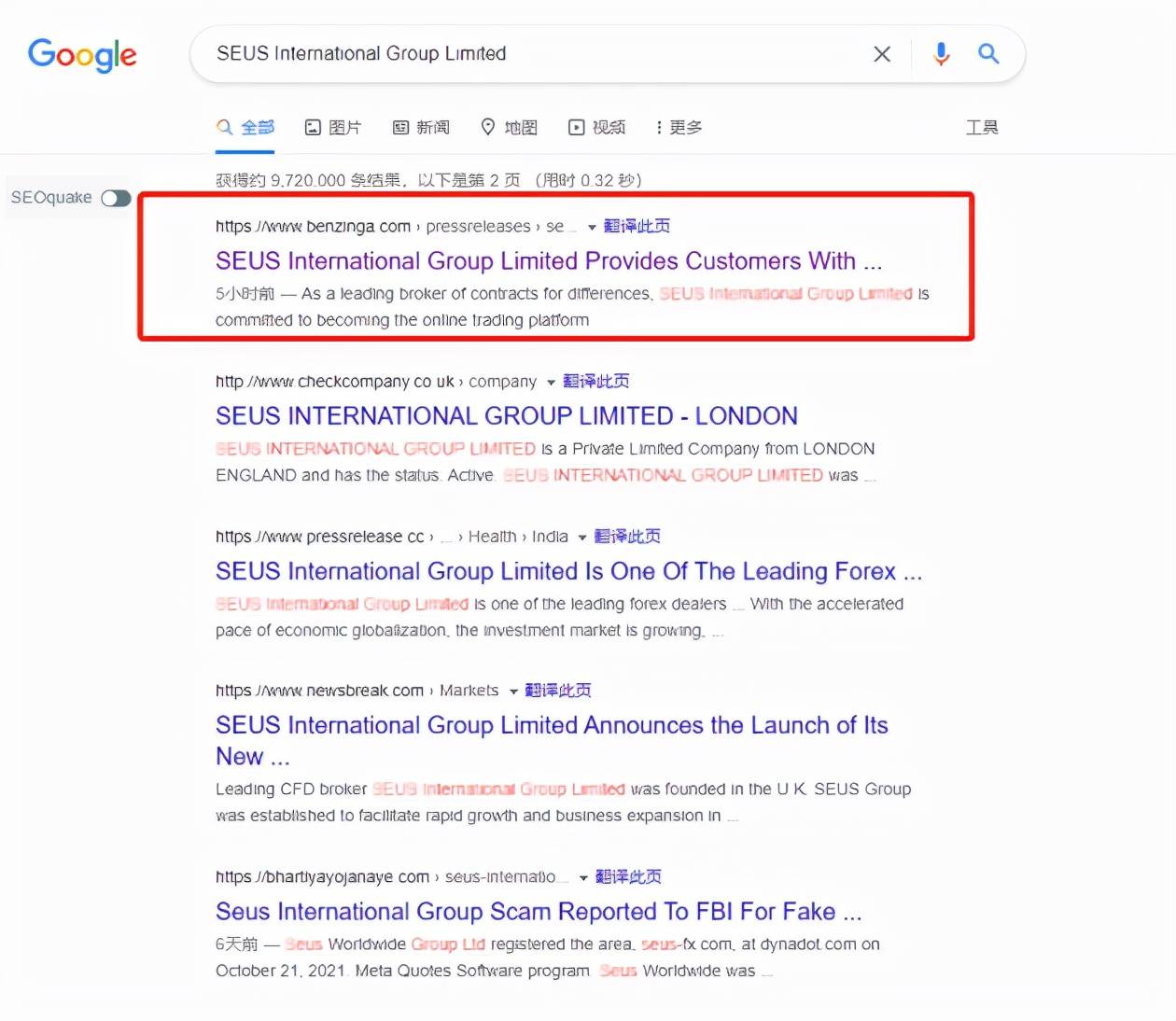Start voice search with microphone icon

click(x=941, y=54)
